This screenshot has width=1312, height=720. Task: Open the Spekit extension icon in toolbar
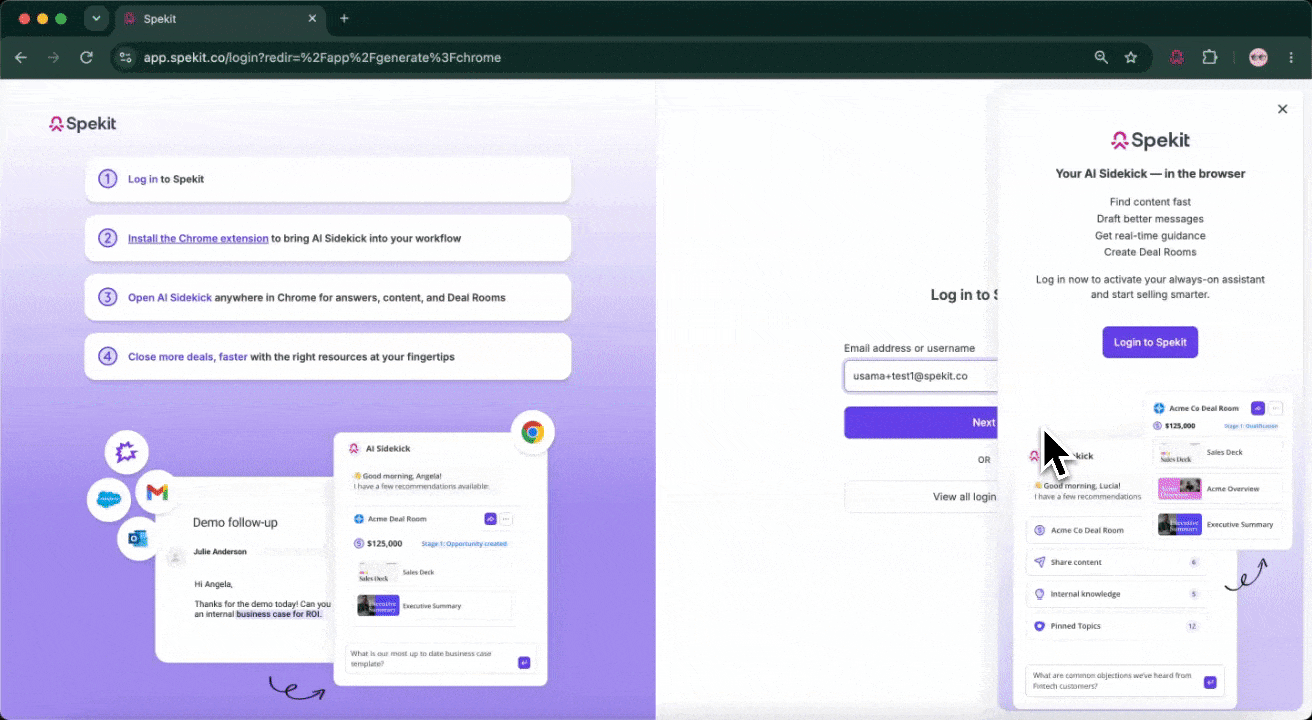[x=1177, y=57]
